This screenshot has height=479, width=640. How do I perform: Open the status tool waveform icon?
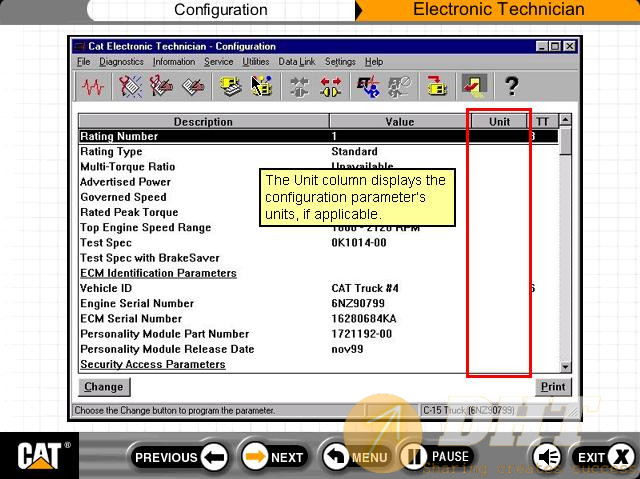(93, 86)
